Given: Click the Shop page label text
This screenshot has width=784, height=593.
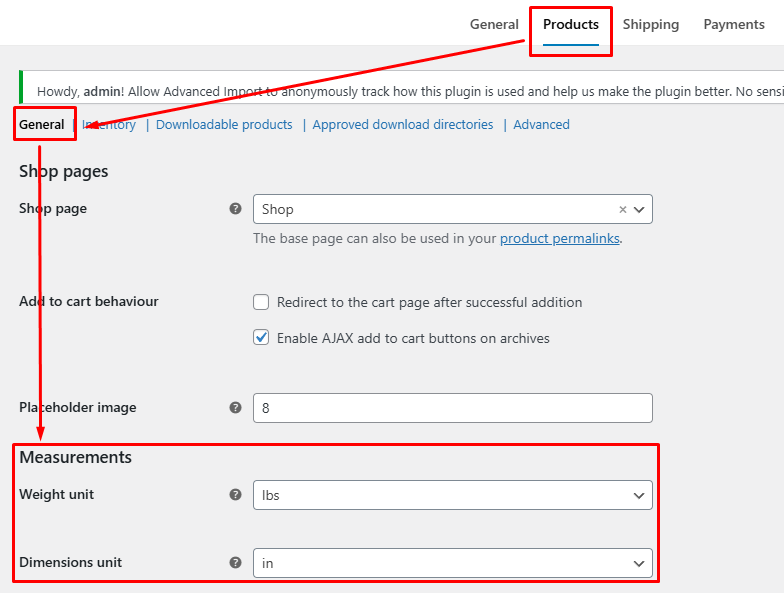Looking at the screenshot, I should (52, 208).
